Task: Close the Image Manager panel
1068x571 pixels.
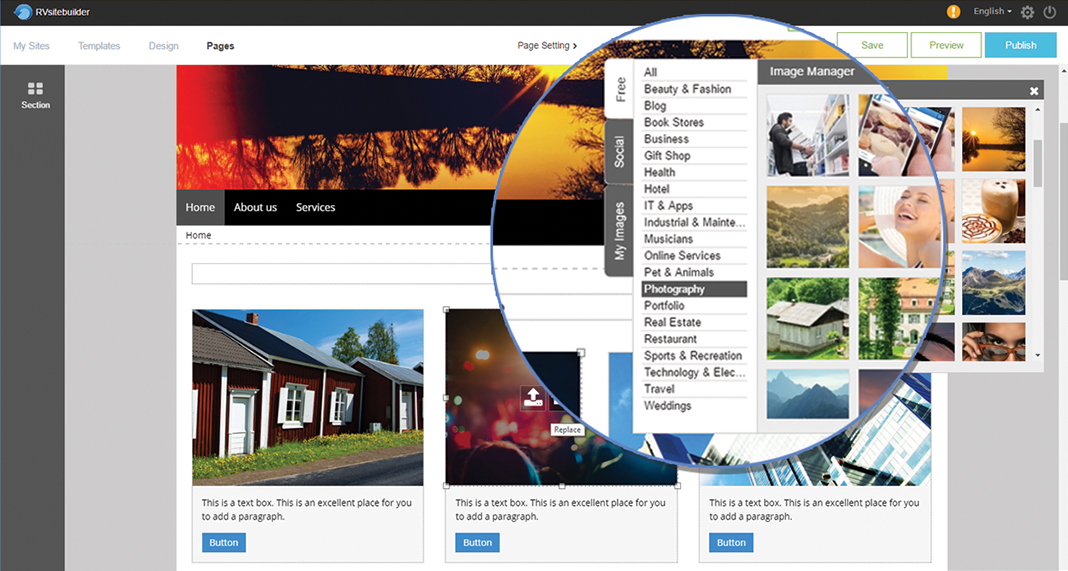Action: (x=1034, y=91)
